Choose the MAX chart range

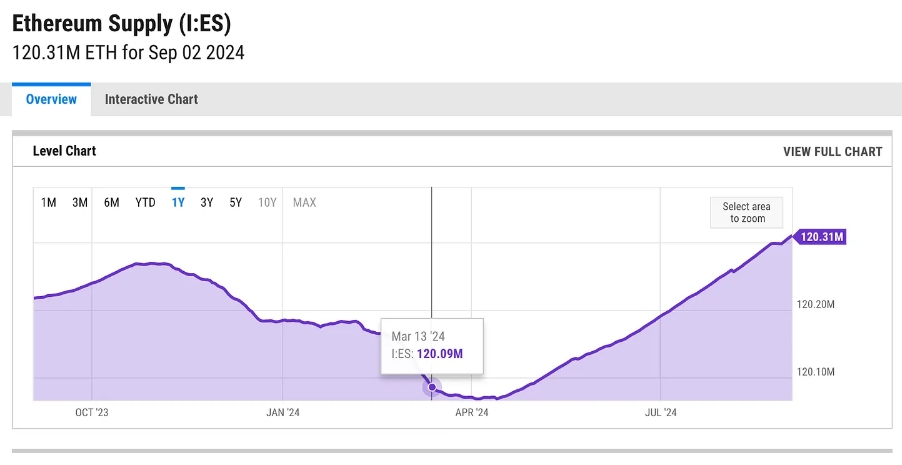click(304, 203)
